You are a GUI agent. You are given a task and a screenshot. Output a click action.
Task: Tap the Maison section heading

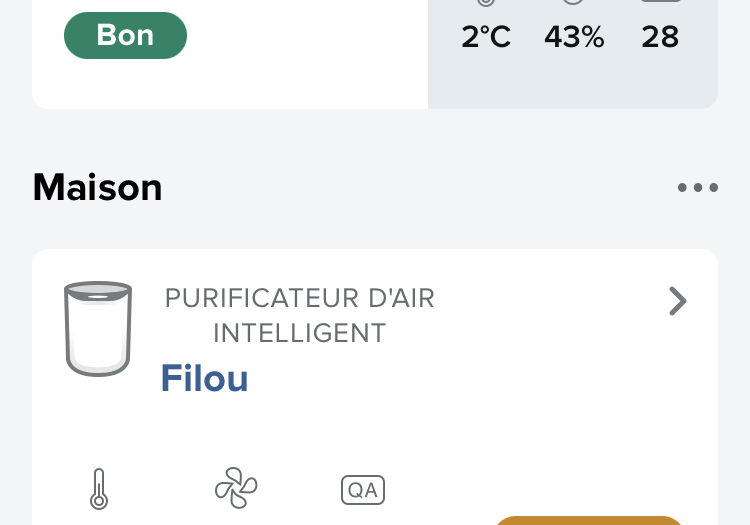click(97, 187)
